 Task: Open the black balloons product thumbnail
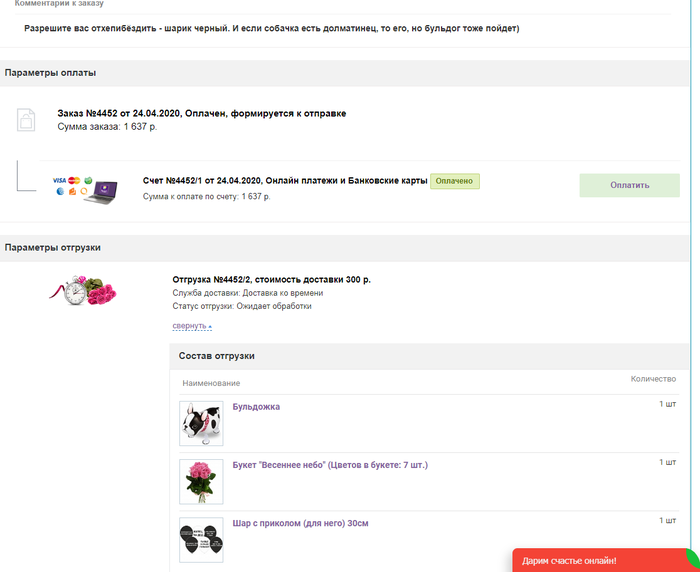pos(201,540)
